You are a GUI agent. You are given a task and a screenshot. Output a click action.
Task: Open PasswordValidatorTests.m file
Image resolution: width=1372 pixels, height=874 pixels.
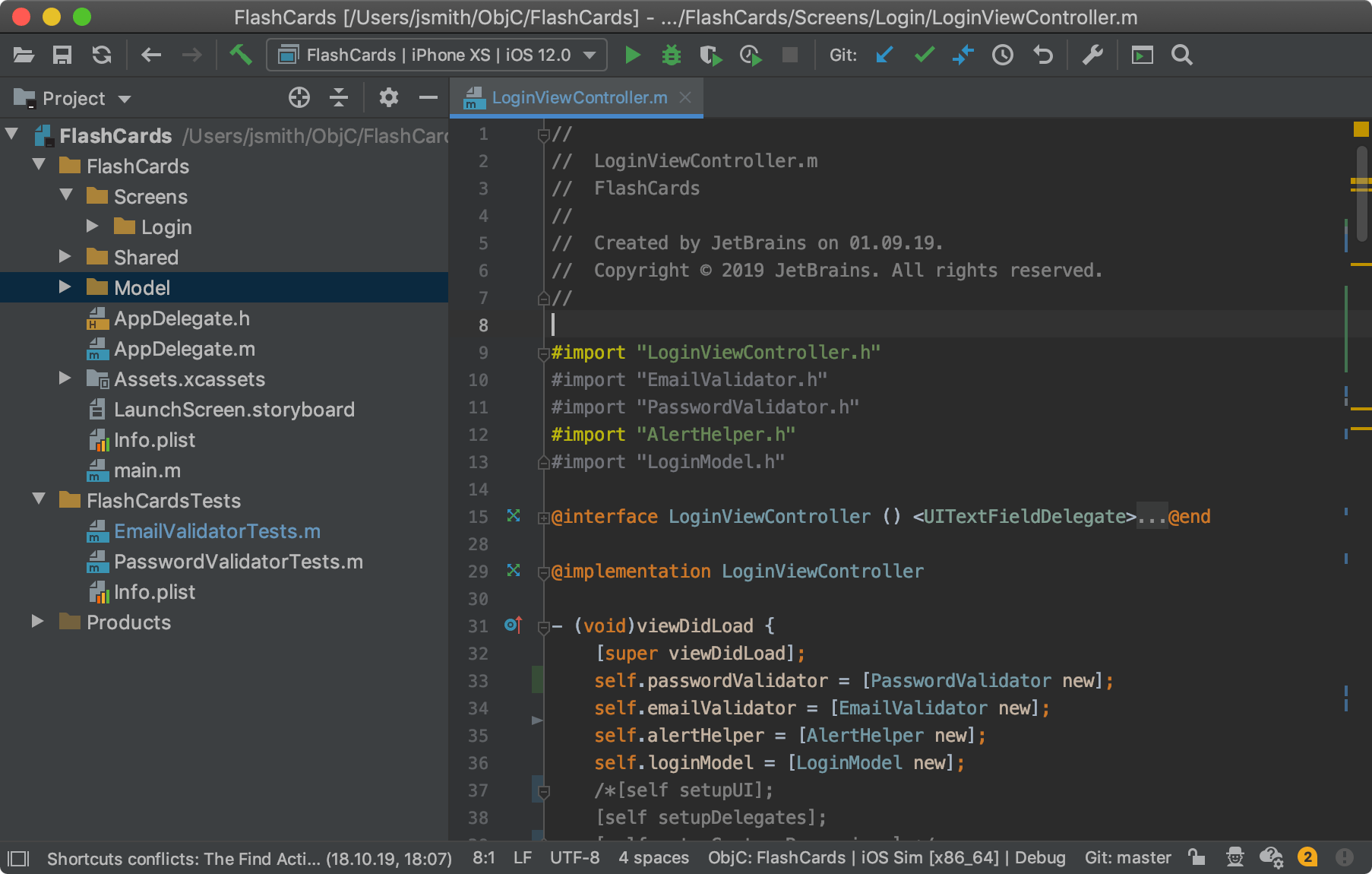(239, 562)
